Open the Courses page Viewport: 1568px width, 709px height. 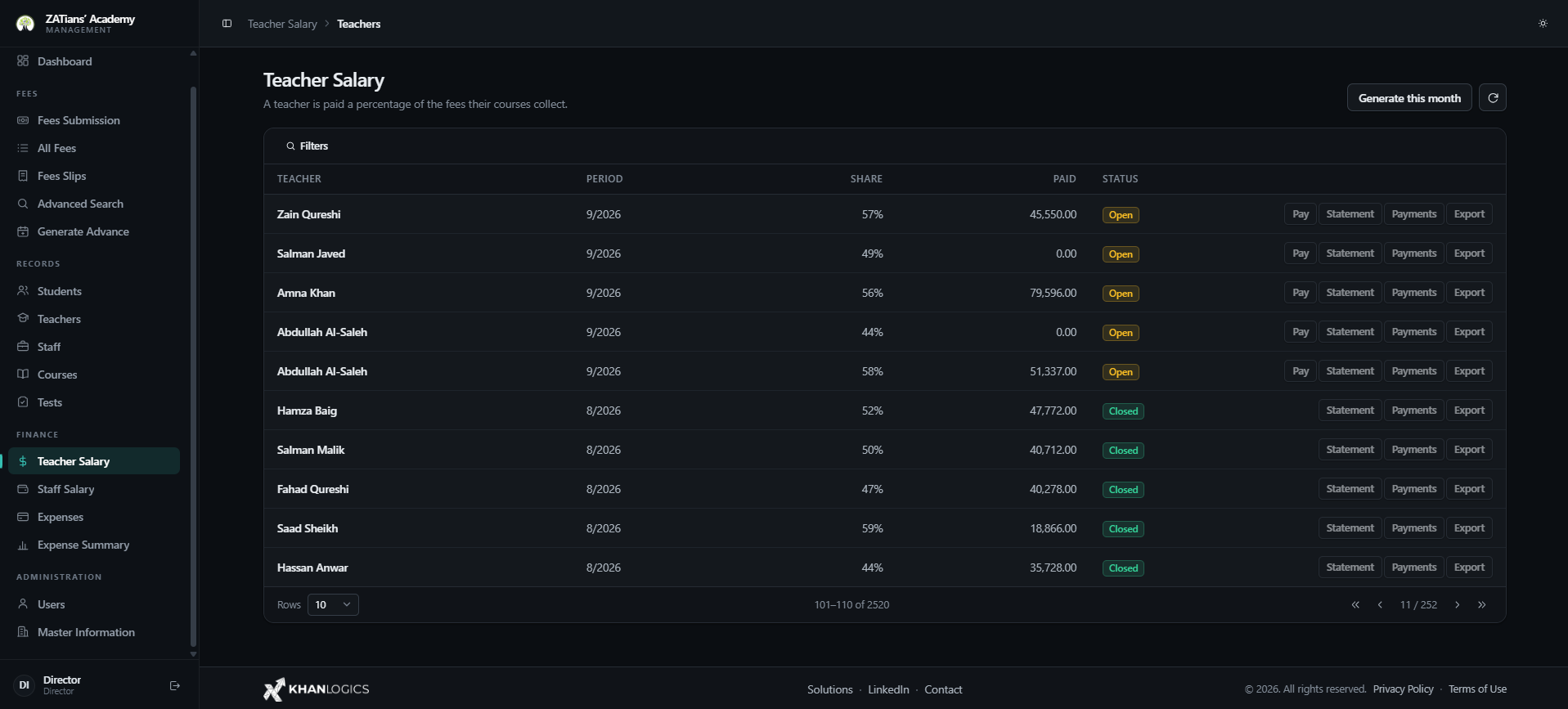coord(94,375)
